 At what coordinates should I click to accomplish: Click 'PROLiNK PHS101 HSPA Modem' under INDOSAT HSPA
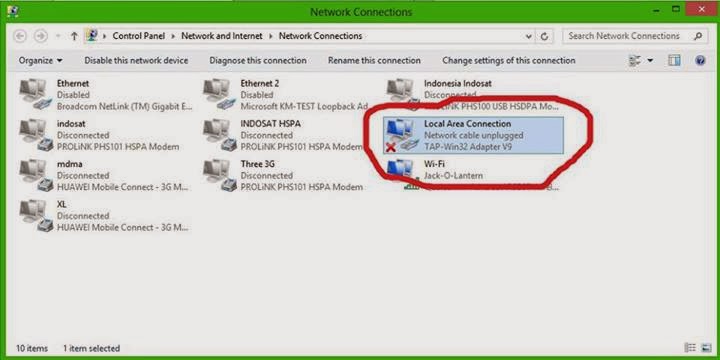pyautogui.click(x=302, y=147)
